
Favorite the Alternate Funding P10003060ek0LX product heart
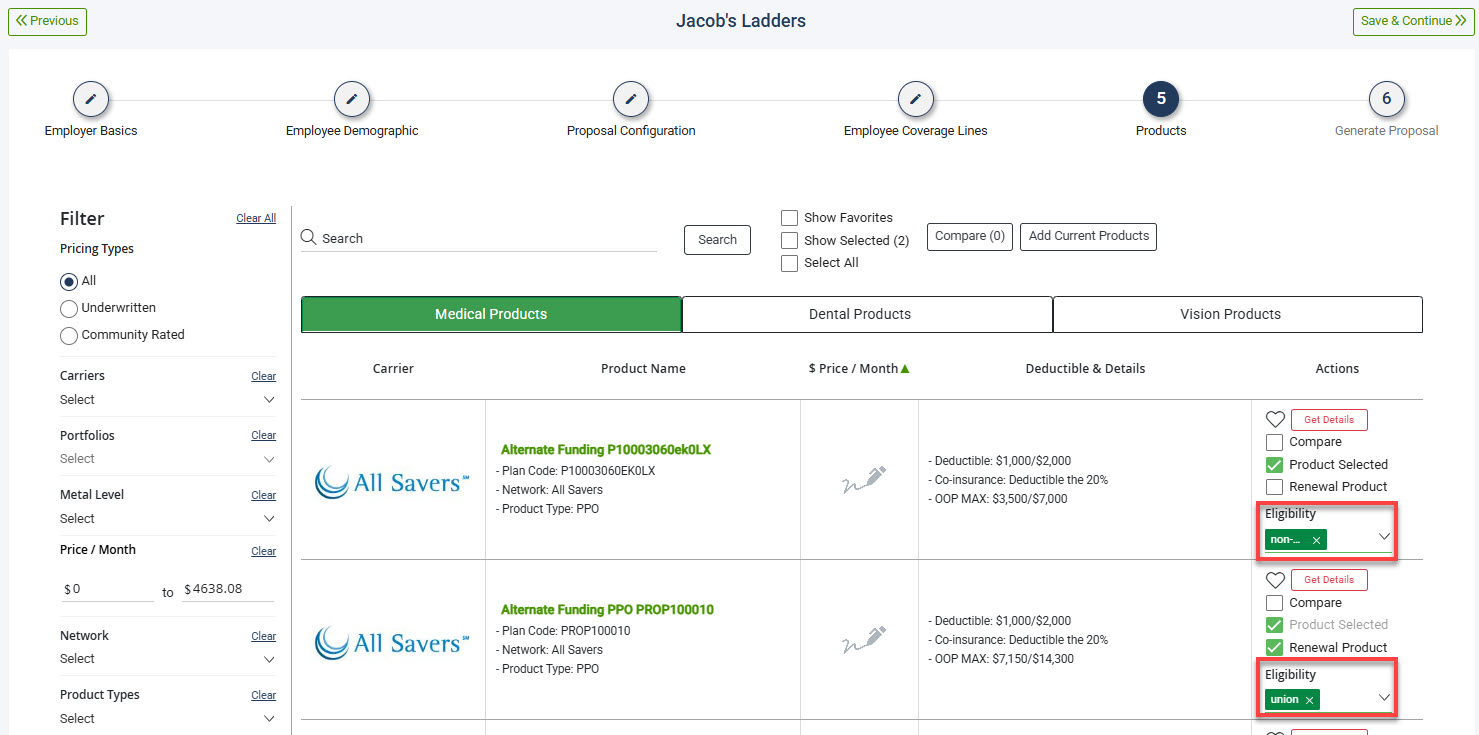tap(1275, 419)
